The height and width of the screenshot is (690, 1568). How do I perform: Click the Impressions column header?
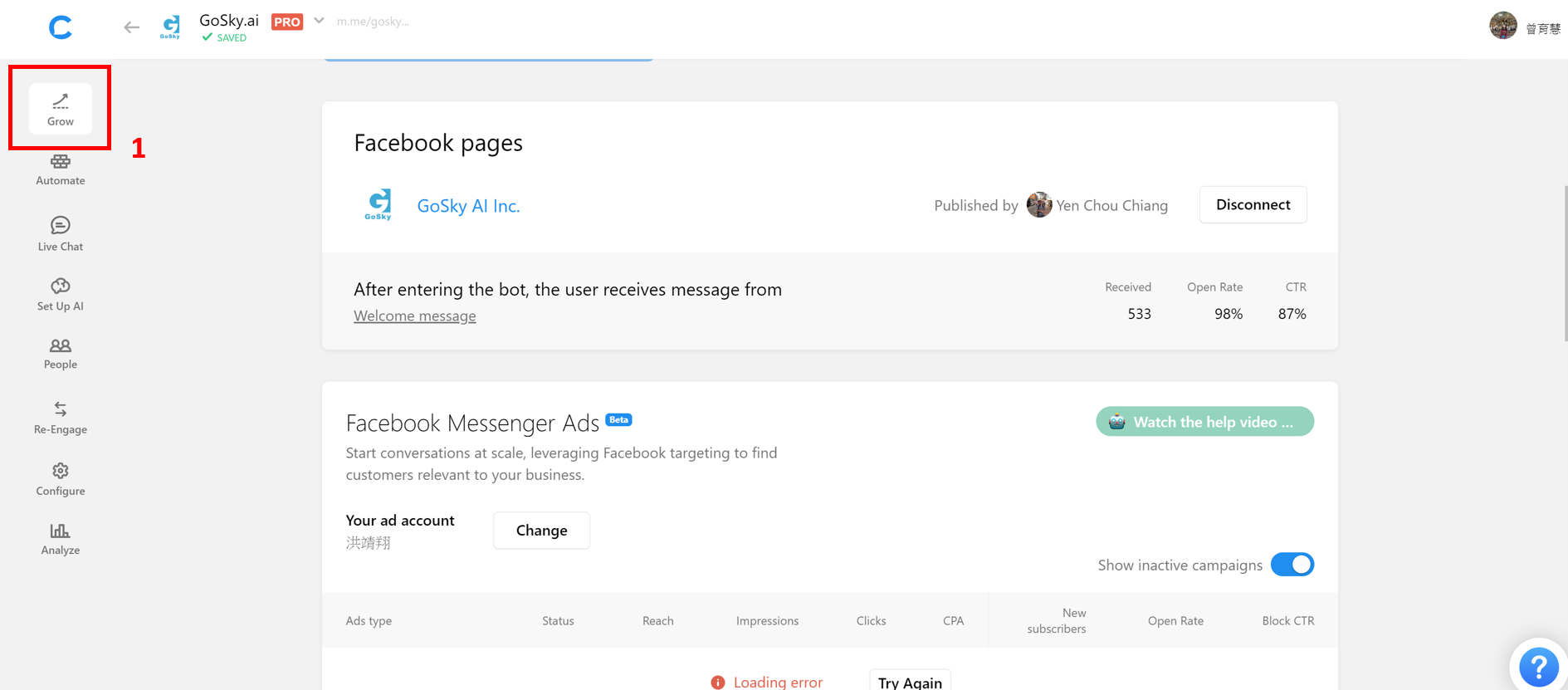click(767, 620)
